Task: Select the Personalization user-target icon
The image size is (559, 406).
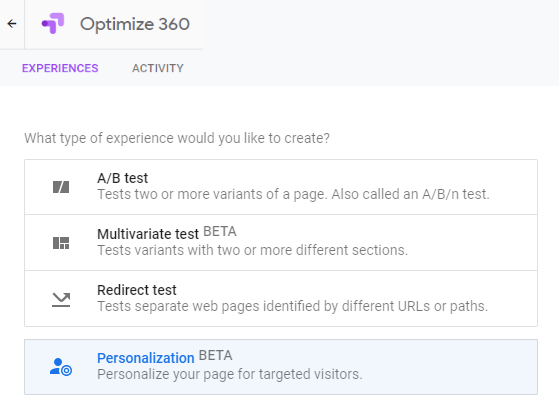Action: [x=61, y=367]
